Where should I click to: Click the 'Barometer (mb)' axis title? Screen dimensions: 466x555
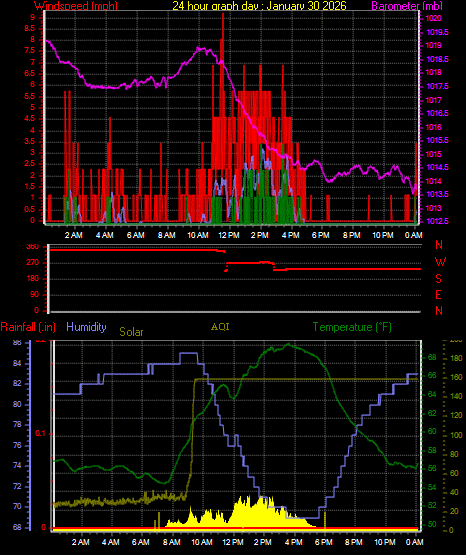tap(407, 6)
